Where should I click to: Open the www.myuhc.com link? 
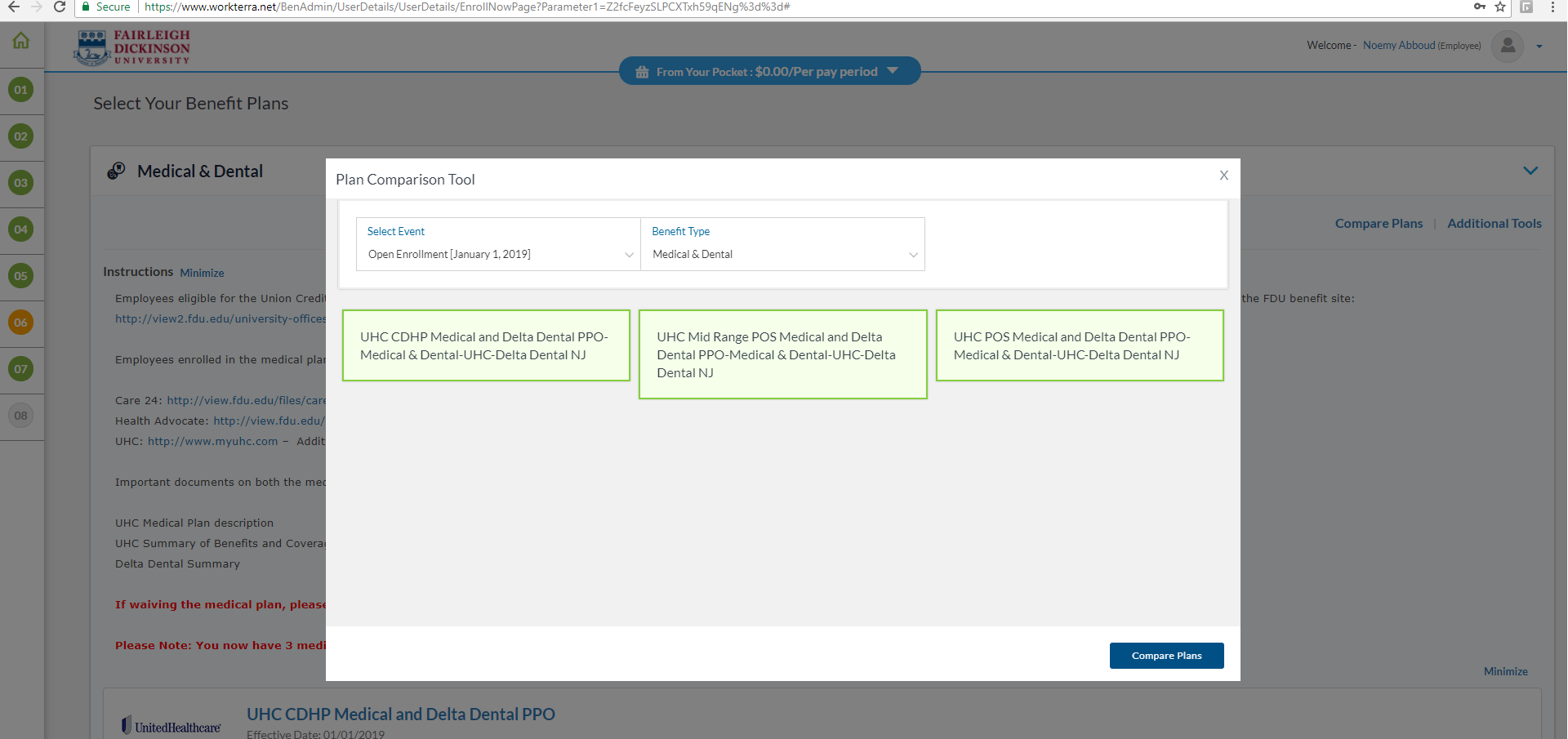213,441
